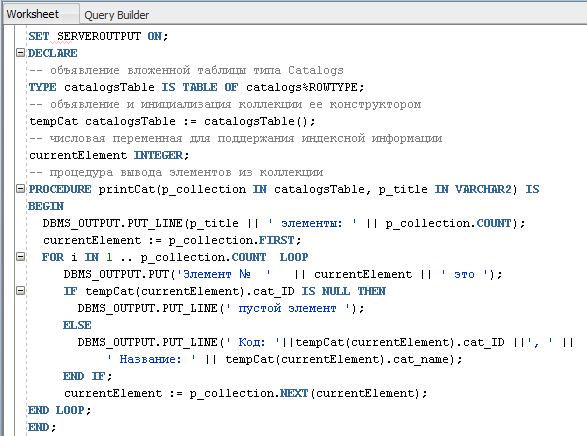The height and width of the screenshot is (436, 587).
Task: Click the PROCEDURE keyword
Action: (60, 189)
